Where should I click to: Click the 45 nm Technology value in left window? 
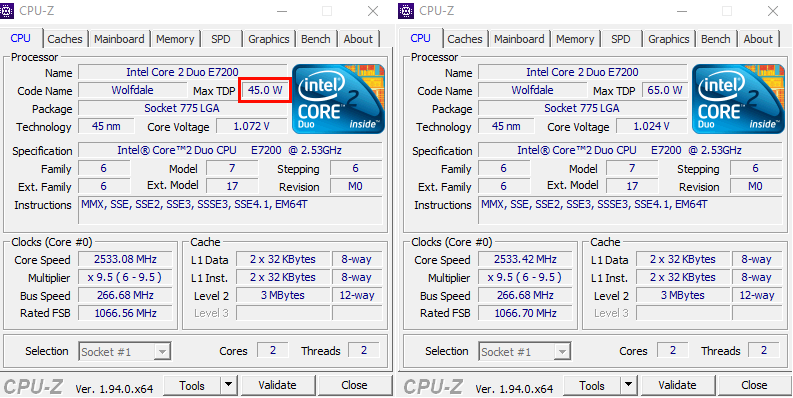[x=106, y=126]
